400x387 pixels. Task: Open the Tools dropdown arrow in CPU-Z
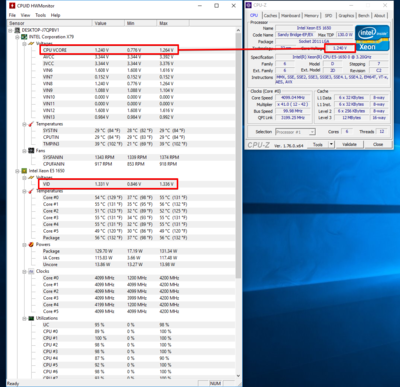(x=331, y=145)
